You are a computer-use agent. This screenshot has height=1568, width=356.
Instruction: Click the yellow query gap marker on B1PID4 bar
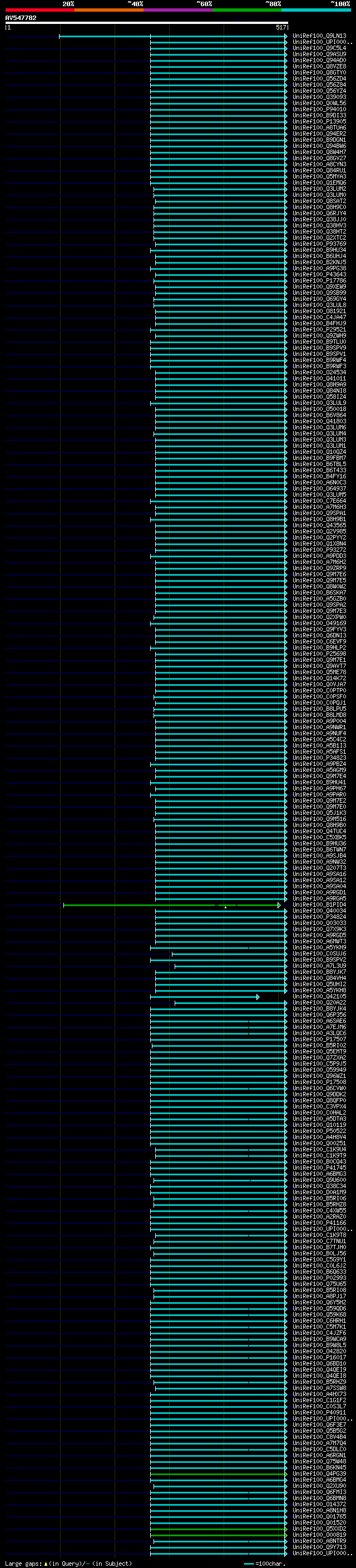[225, 907]
